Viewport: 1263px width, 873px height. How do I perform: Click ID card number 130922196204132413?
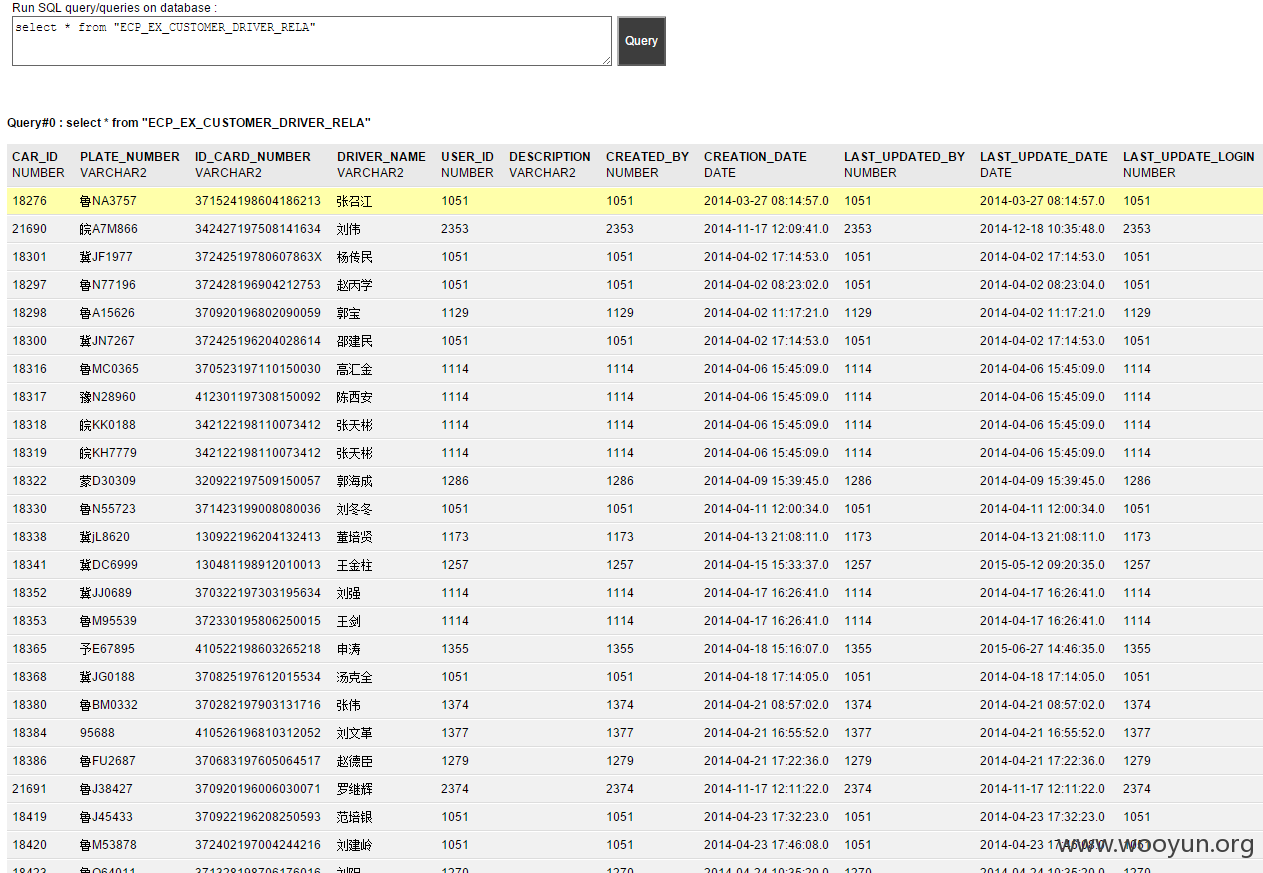point(258,537)
